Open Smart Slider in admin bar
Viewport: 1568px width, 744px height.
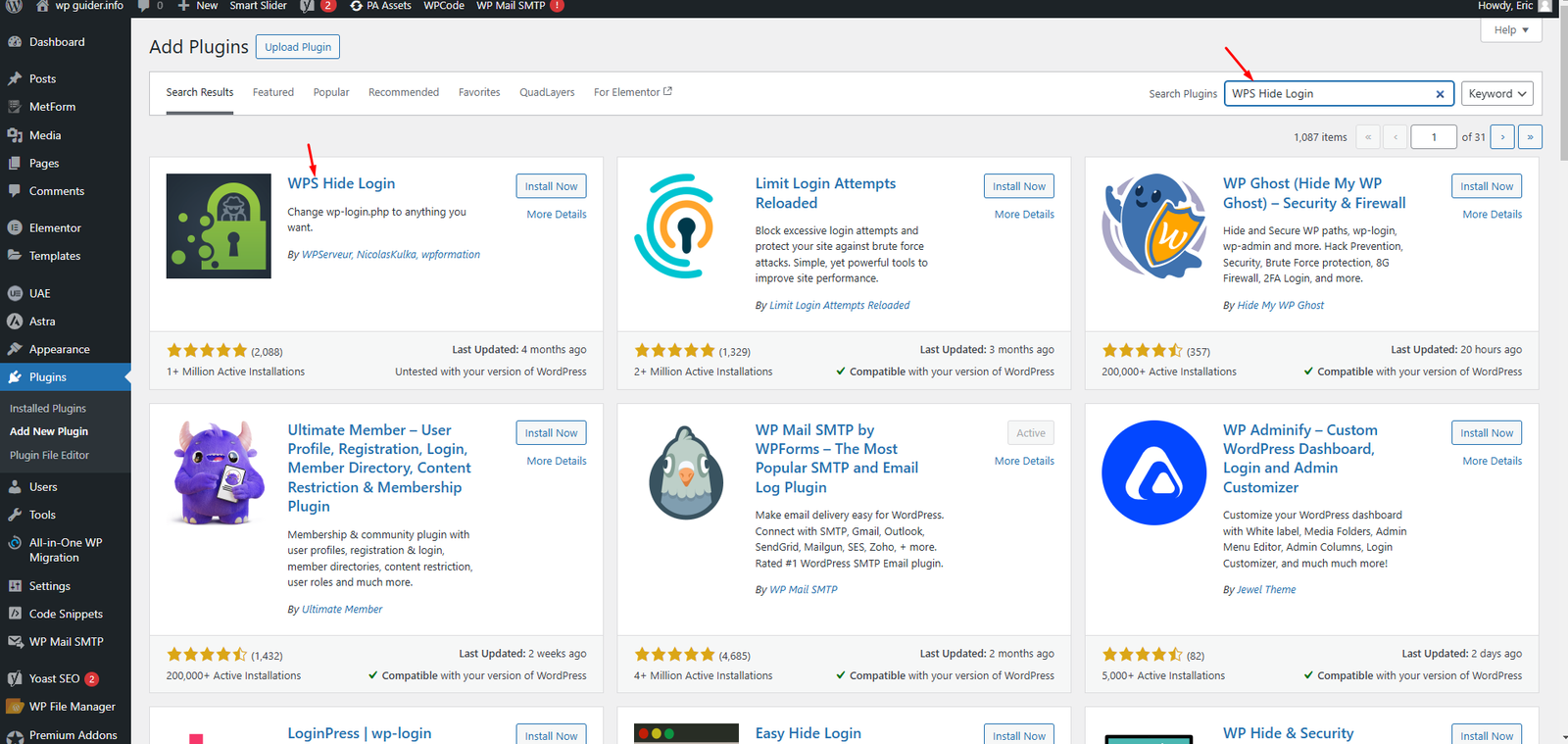(258, 6)
